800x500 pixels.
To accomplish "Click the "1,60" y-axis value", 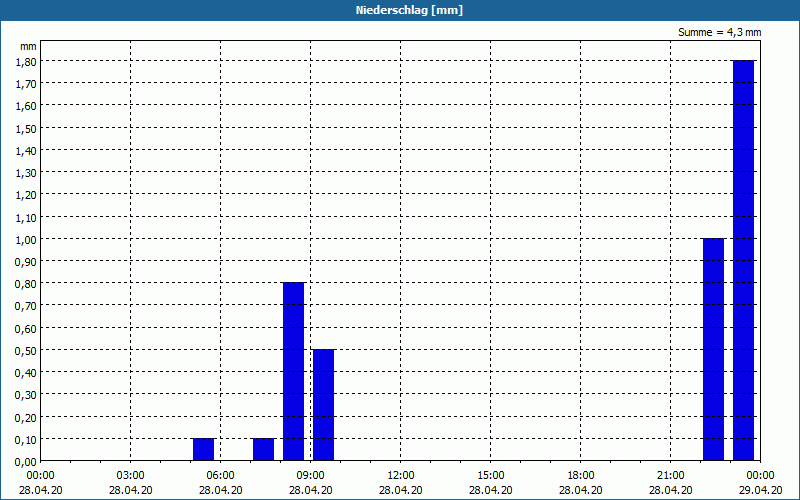I will click(26, 106).
